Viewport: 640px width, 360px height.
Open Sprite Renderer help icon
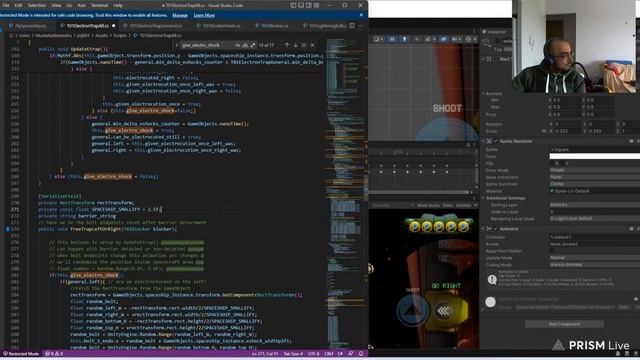coord(631,141)
